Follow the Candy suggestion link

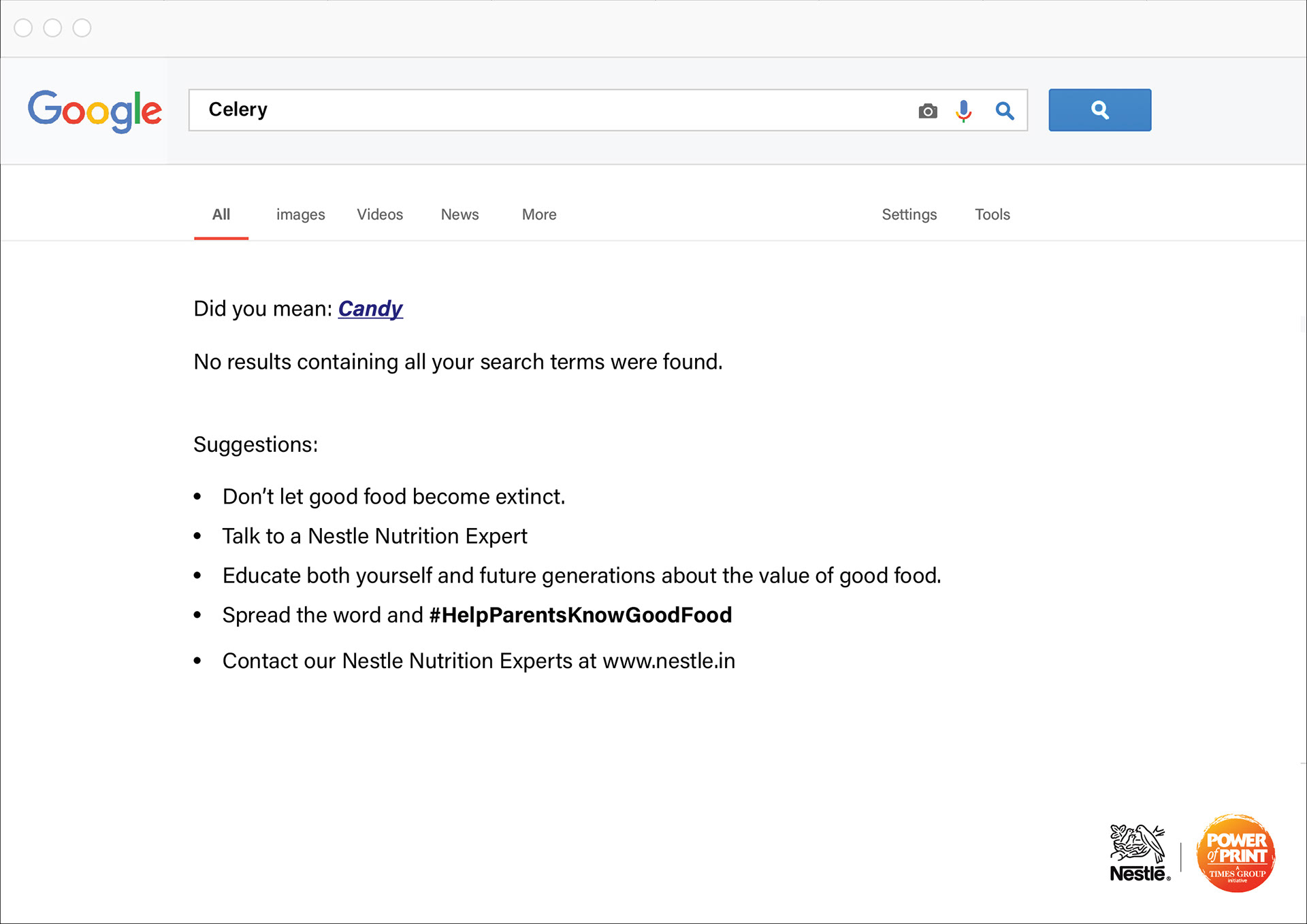point(370,309)
